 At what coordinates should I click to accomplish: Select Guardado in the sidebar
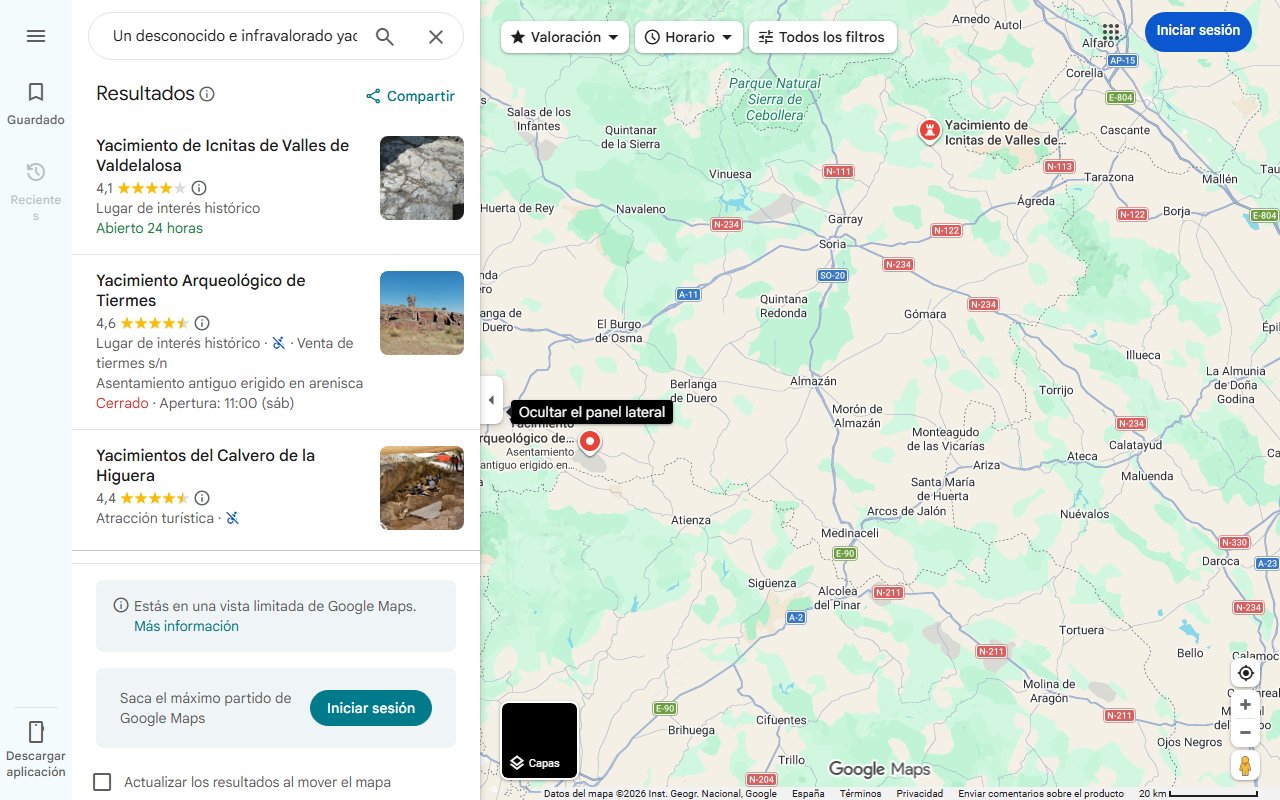[x=36, y=102]
